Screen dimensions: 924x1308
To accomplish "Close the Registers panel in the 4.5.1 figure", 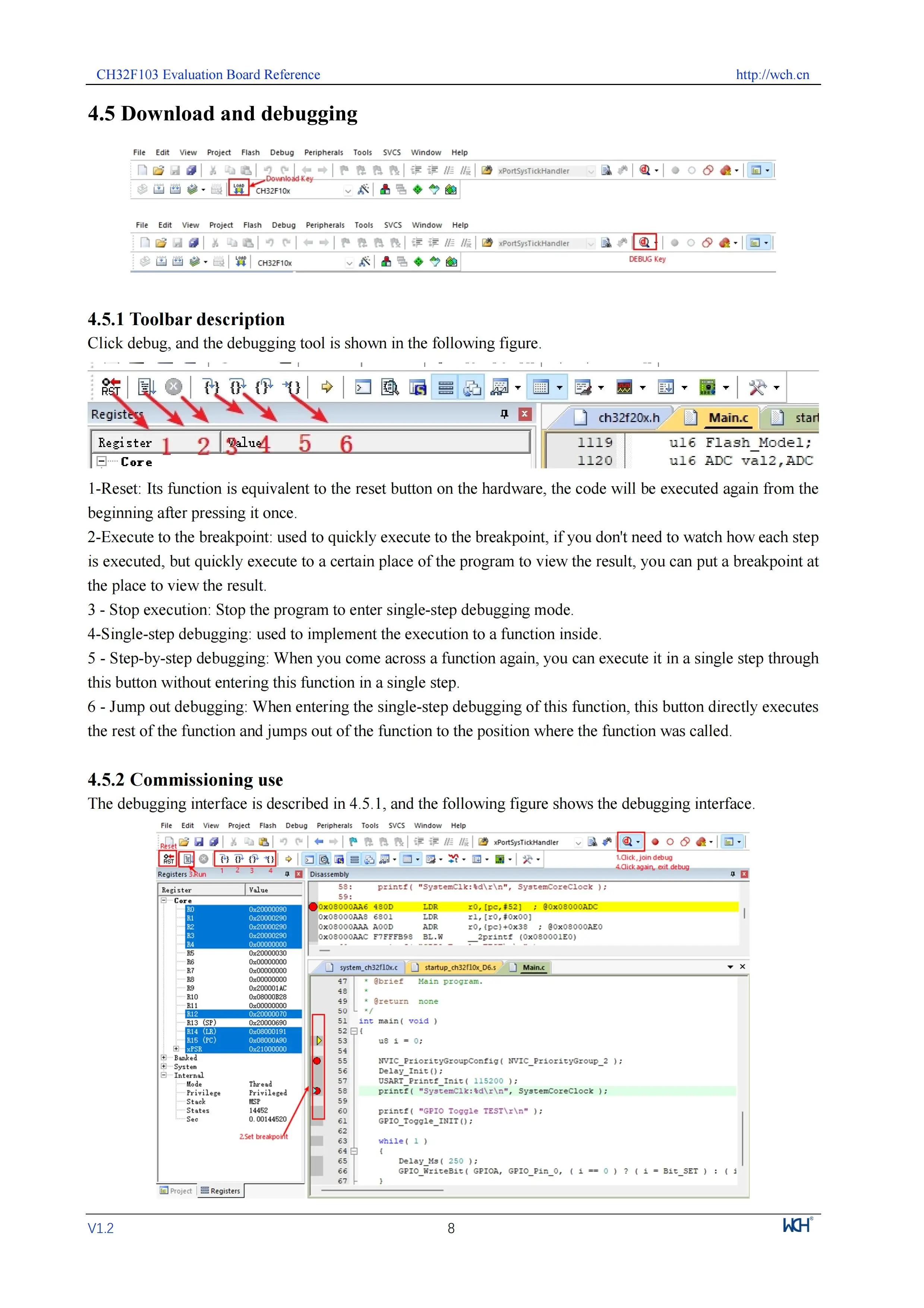I will [525, 414].
